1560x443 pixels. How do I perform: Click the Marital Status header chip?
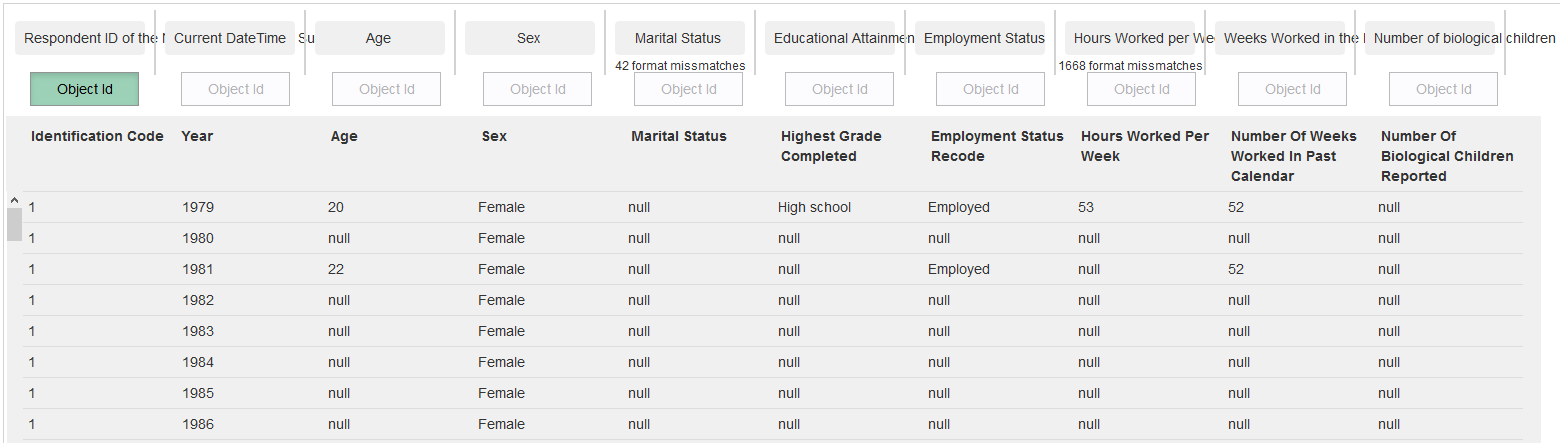(680, 38)
